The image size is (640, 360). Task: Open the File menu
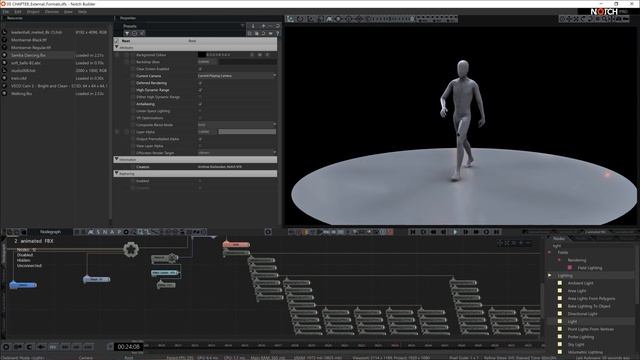click(6, 12)
